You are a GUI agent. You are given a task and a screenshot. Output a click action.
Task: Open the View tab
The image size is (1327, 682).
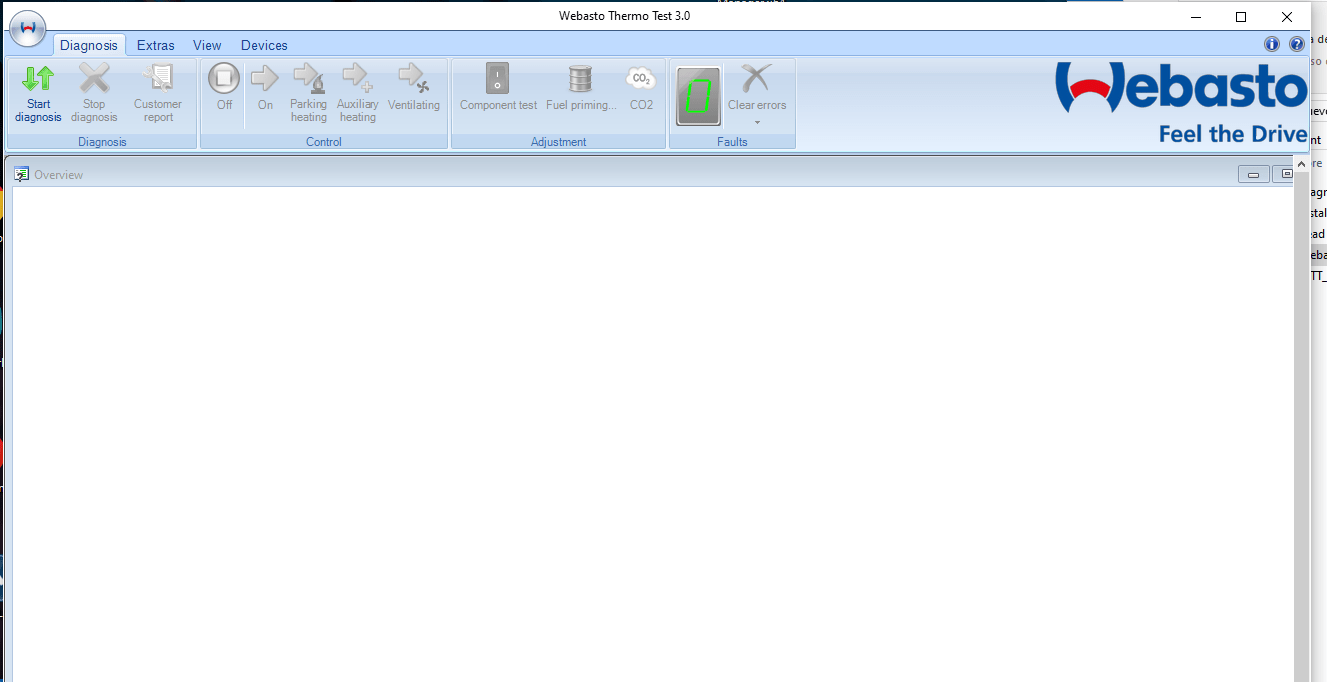tap(207, 45)
